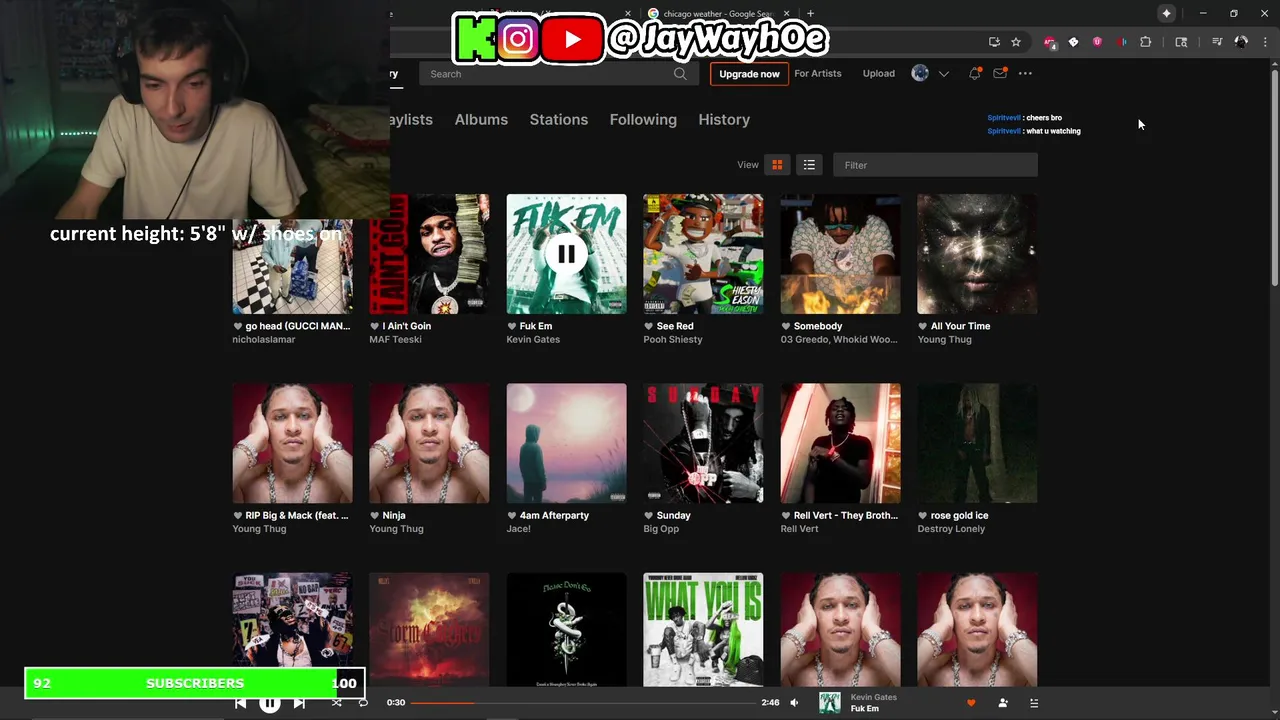The height and width of the screenshot is (720, 1280).
Task: Open artist Pooh Shiesty link
Action: coord(673,339)
